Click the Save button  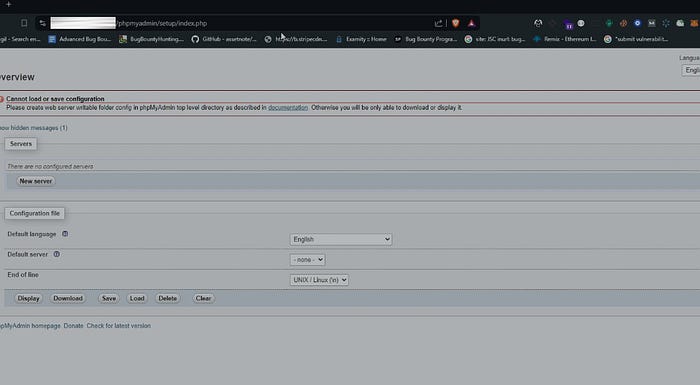pyautogui.click(x=109, y=298)
